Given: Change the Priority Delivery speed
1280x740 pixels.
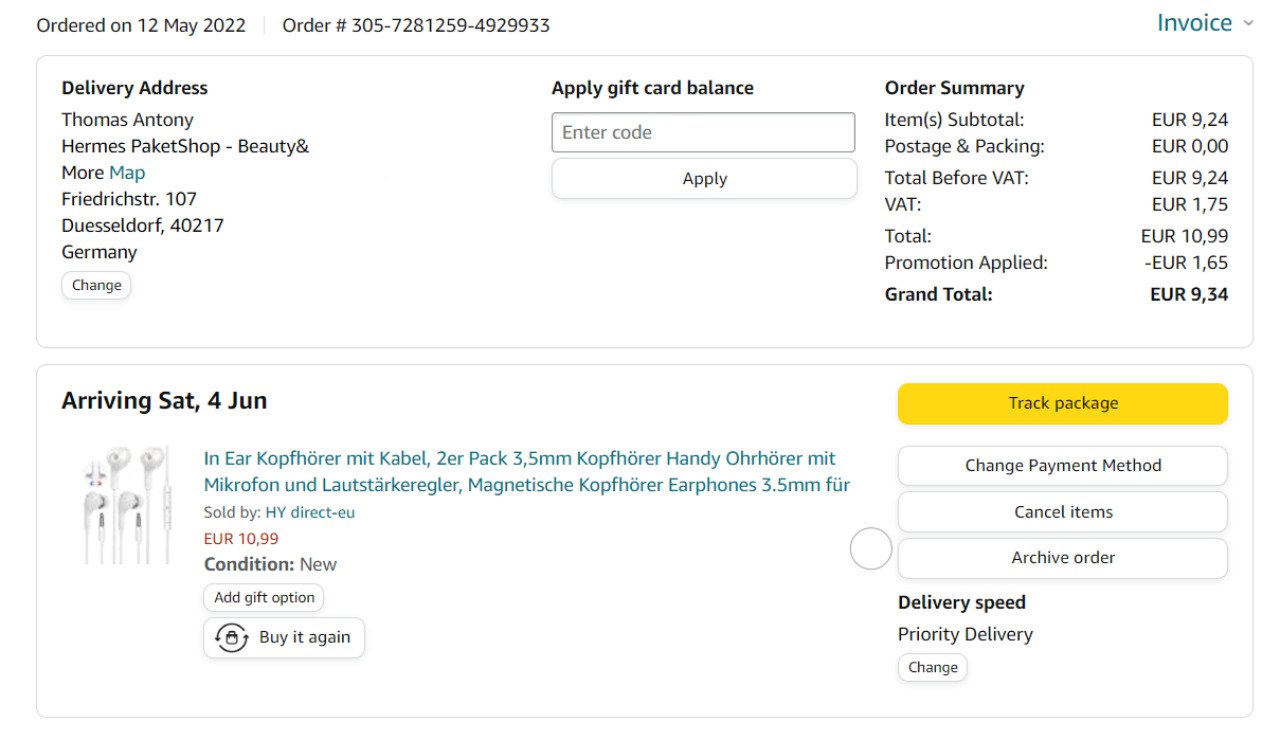Looking at the screenshot, I should [x=932, y=668].
